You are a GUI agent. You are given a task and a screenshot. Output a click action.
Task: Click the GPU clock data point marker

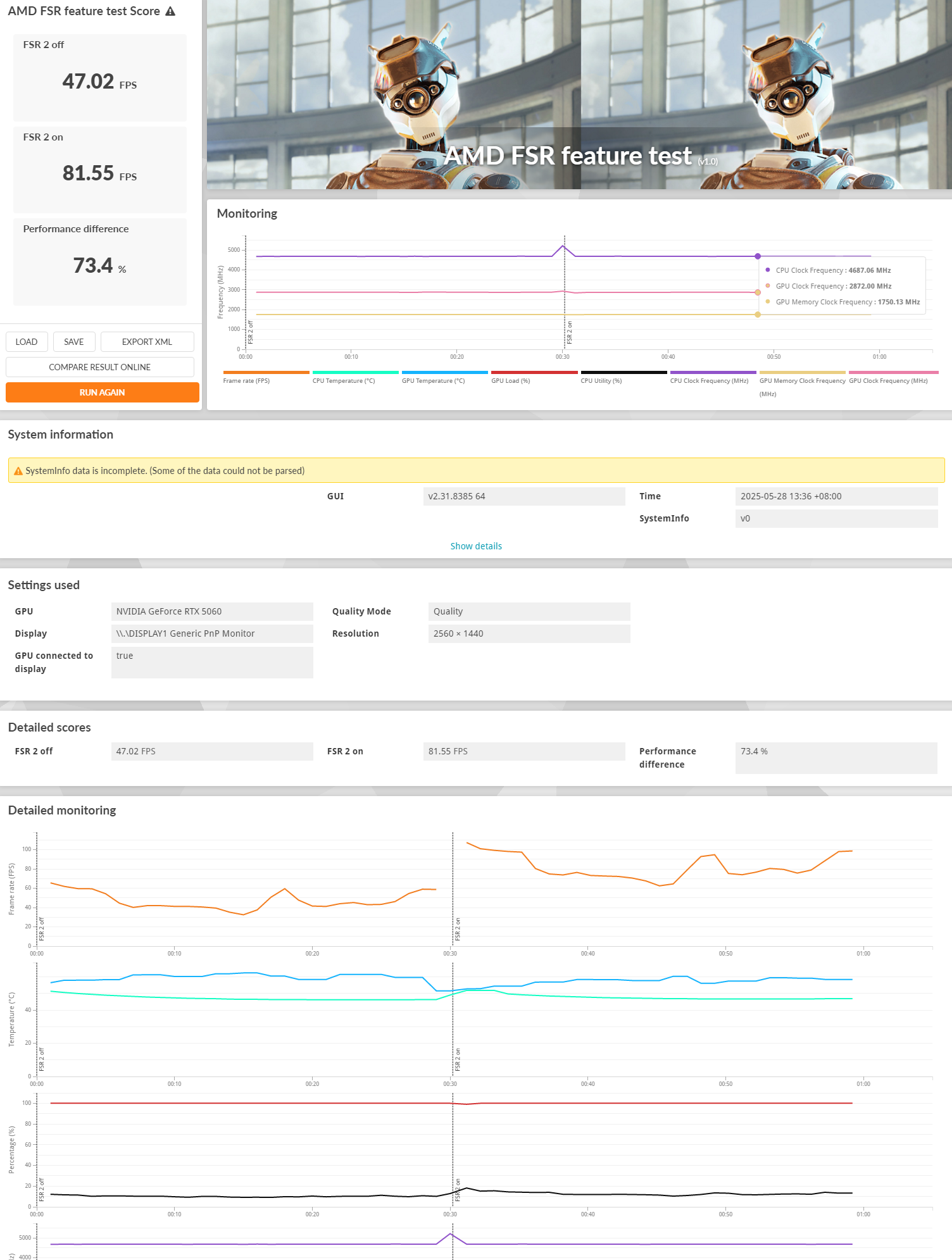(758, 292)
